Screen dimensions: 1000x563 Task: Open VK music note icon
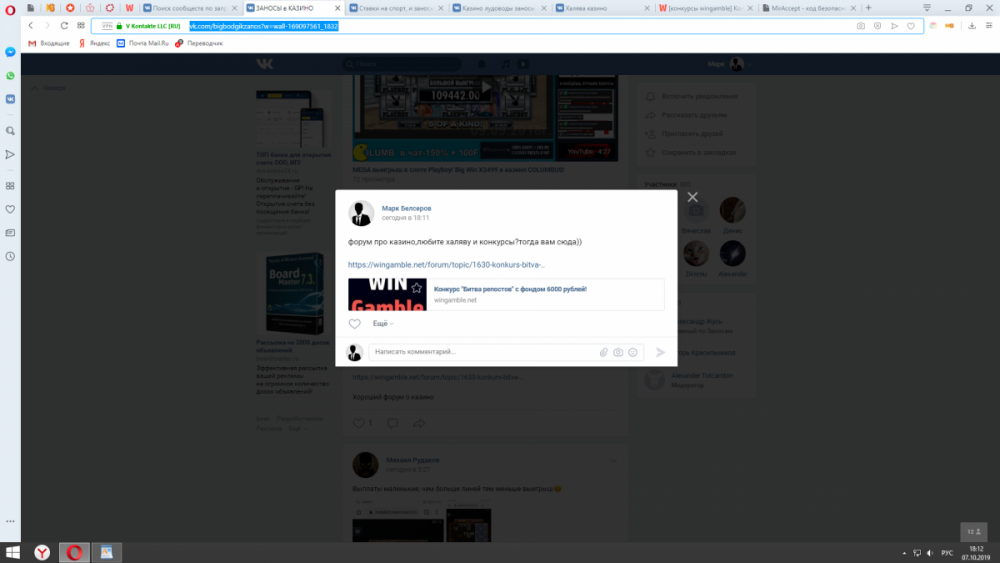click(505, 64)
